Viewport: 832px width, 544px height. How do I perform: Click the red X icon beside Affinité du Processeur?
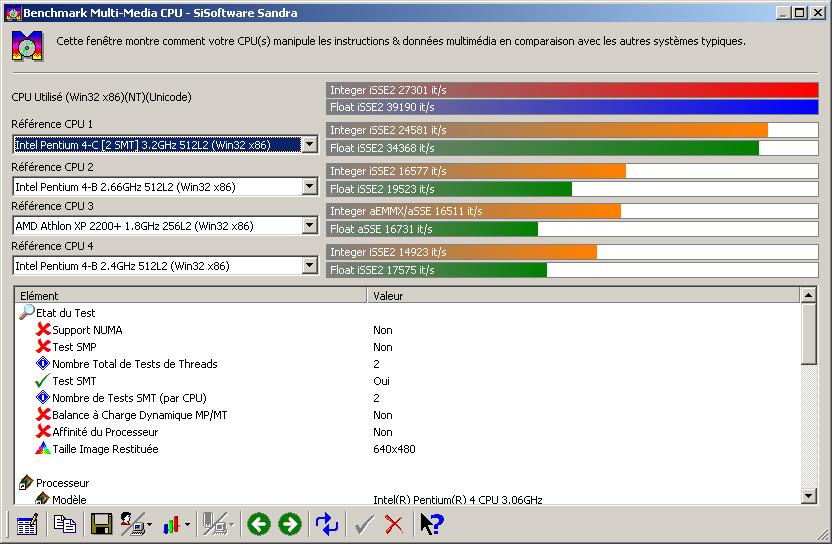(x=43, y=431)
